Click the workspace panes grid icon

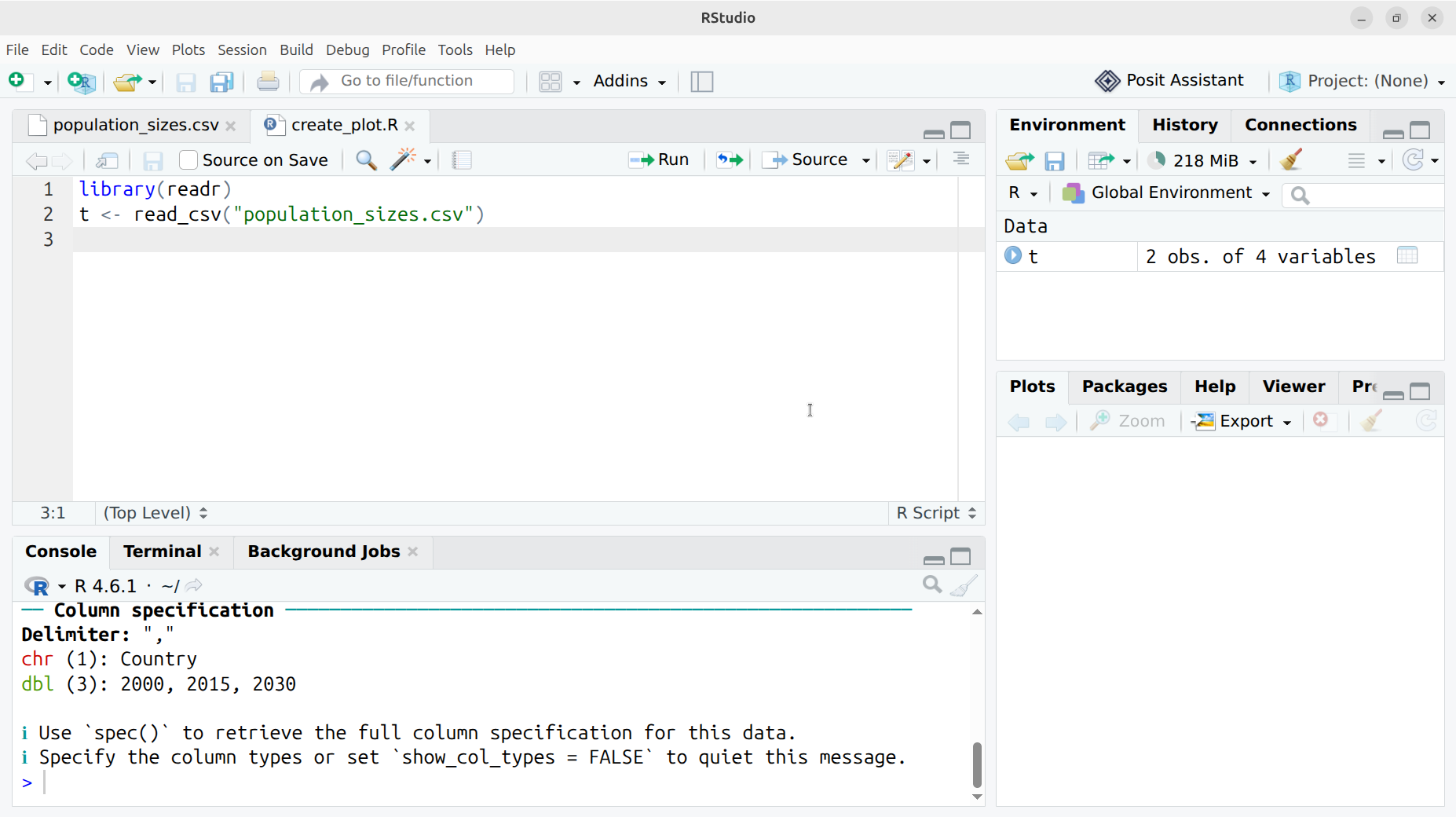551,82
